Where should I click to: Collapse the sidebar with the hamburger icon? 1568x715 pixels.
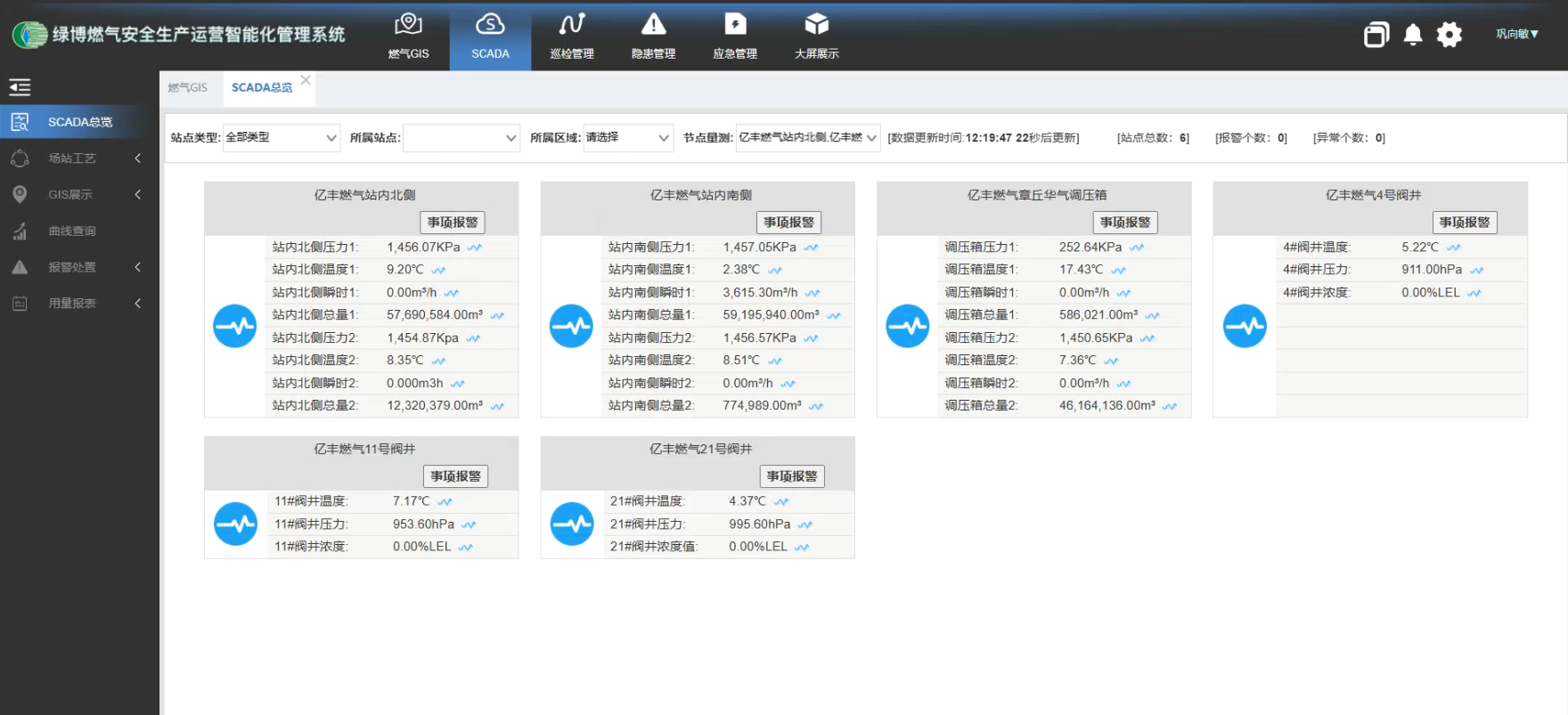coord(20,87)
